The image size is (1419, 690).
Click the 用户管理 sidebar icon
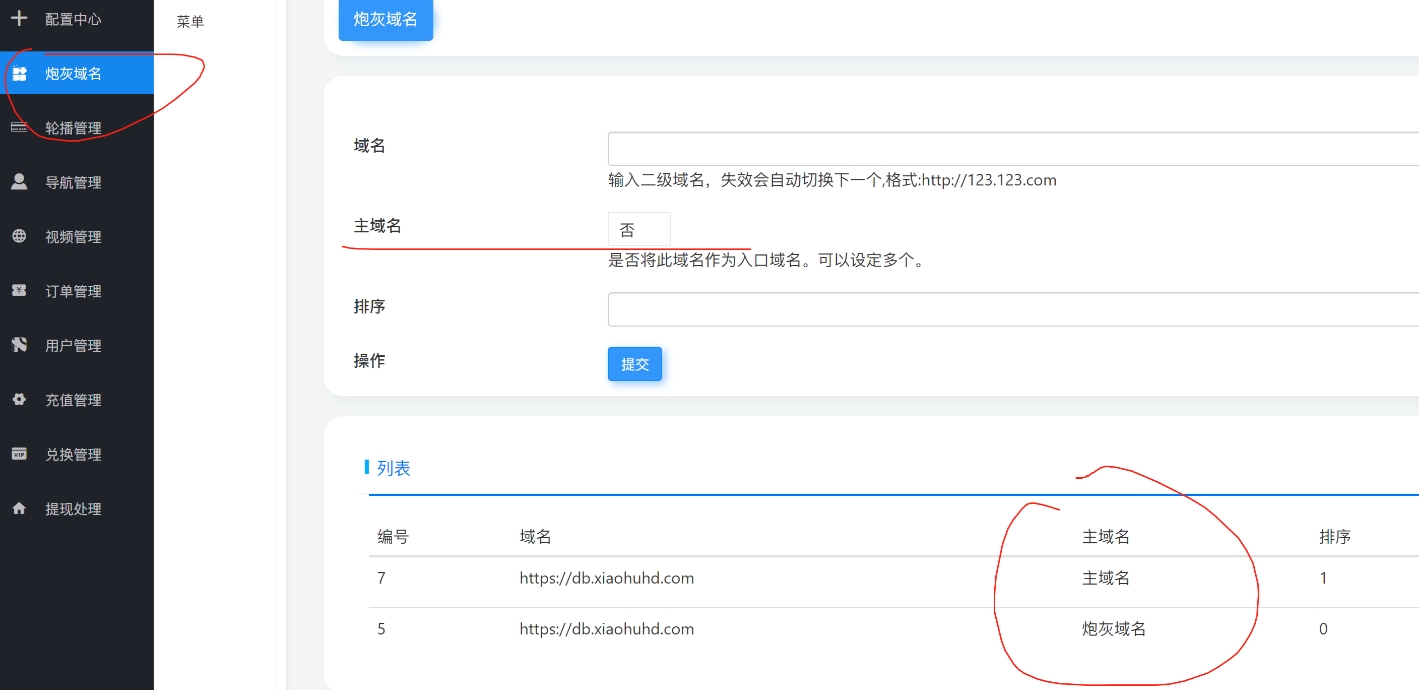click(x=19, y=345)
